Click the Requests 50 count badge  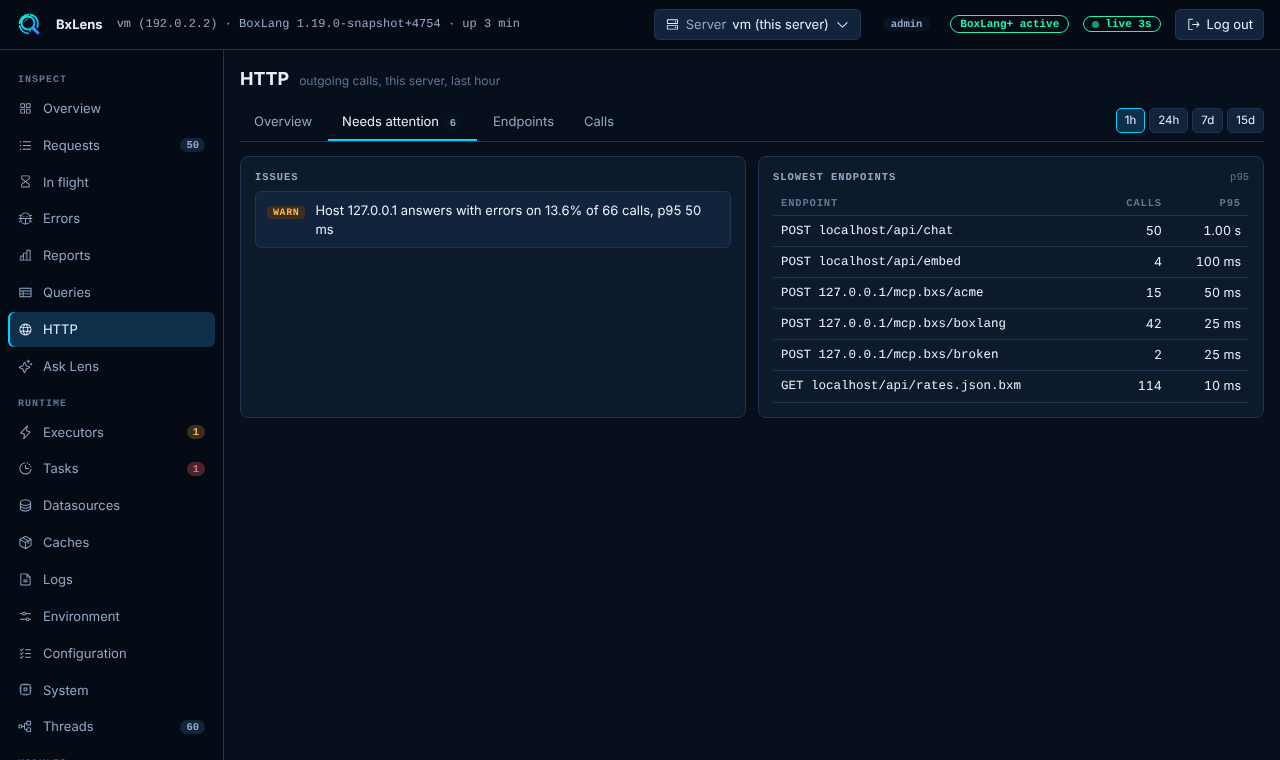(x=192, y=145)
